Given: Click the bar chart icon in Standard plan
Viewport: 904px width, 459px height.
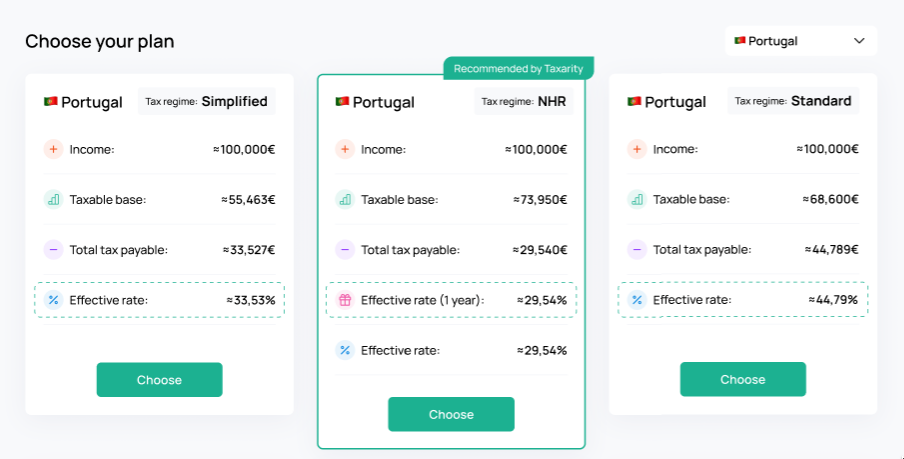Looking at the screenshot, I should (636, 200).
